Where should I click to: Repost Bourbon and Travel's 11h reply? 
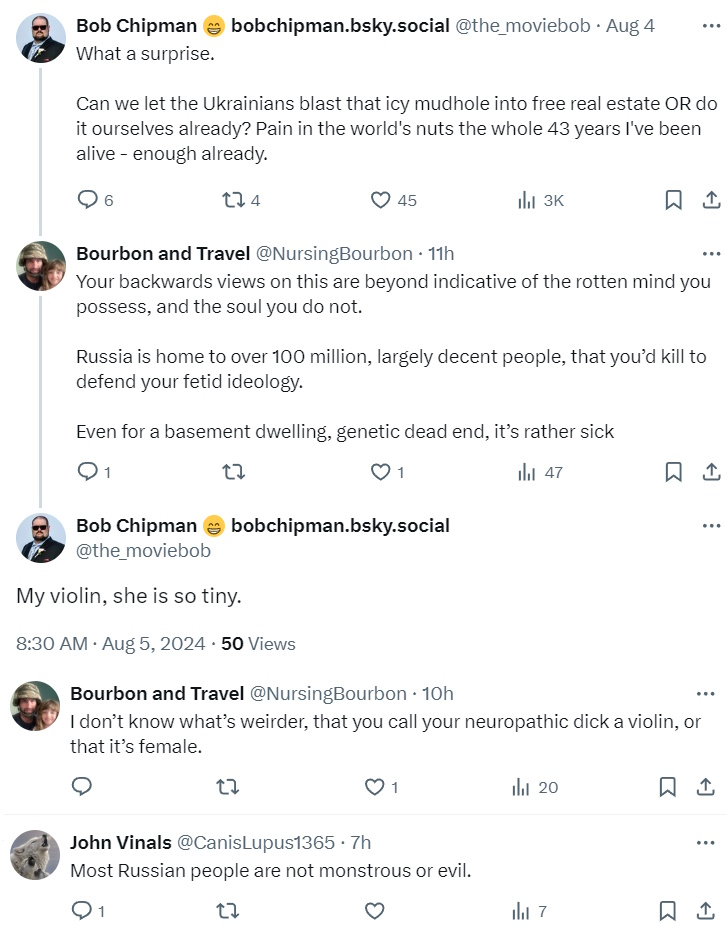233,472
